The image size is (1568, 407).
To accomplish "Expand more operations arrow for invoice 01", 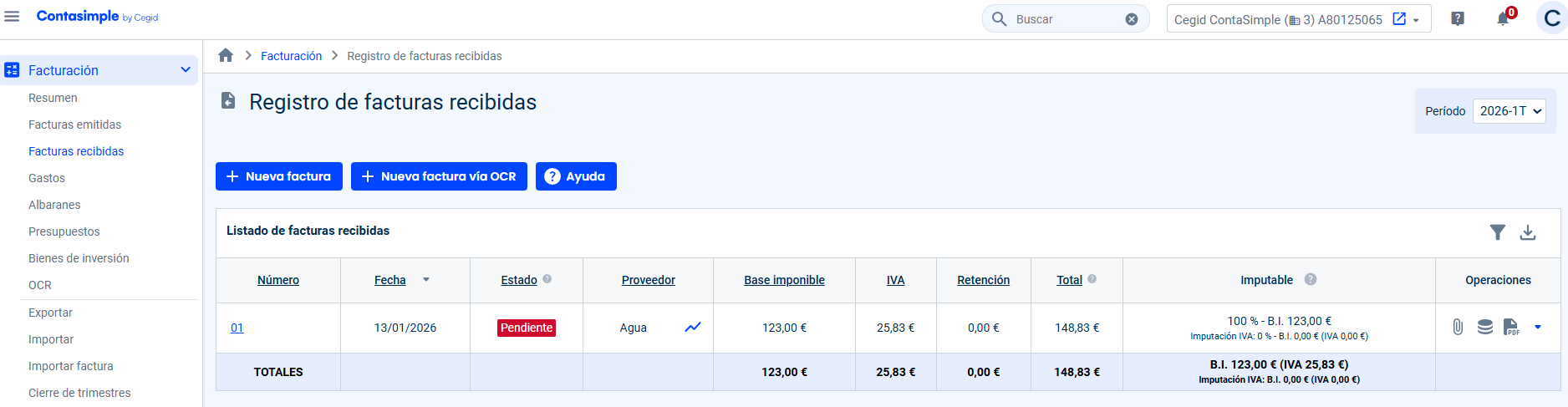I will [x=1538, y=327].
